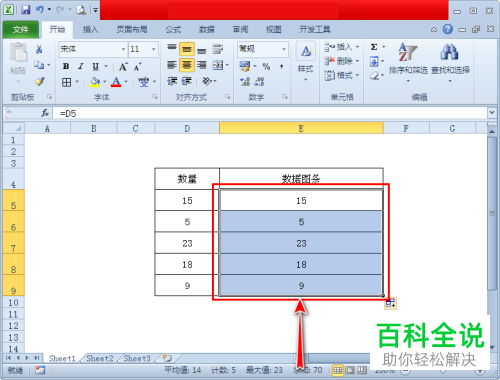Open the font name dropdown 宋体
Viewport: 500px width, 380px height.
click(123, 49)
